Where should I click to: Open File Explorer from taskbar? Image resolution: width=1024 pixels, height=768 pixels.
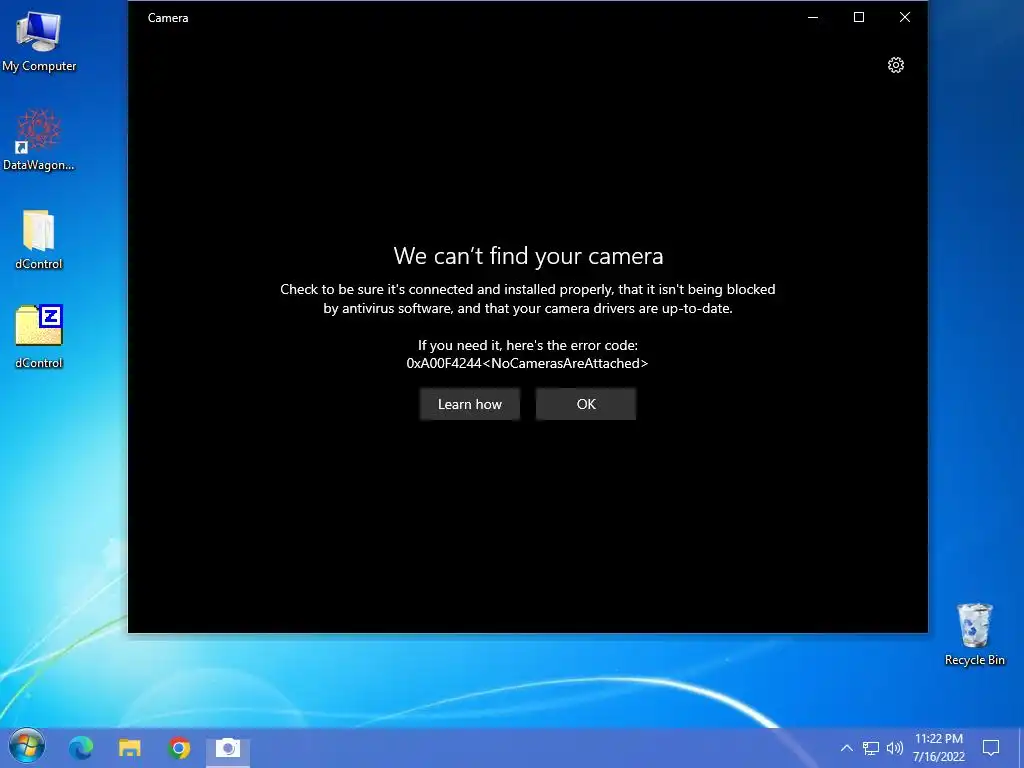(x=129, y=748)
